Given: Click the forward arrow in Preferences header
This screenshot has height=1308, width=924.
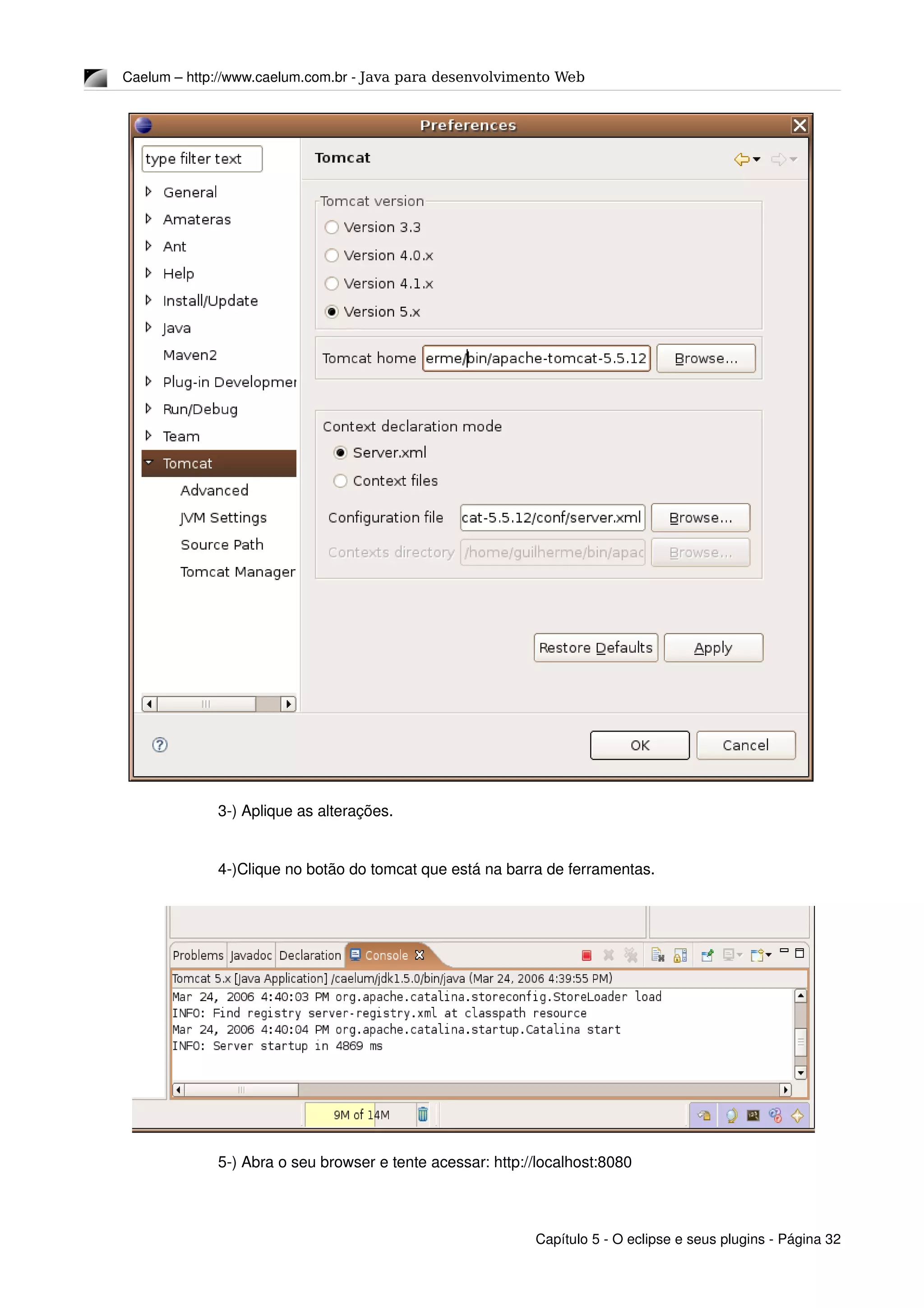Looking at the screenshot, I should click(778, 159).
